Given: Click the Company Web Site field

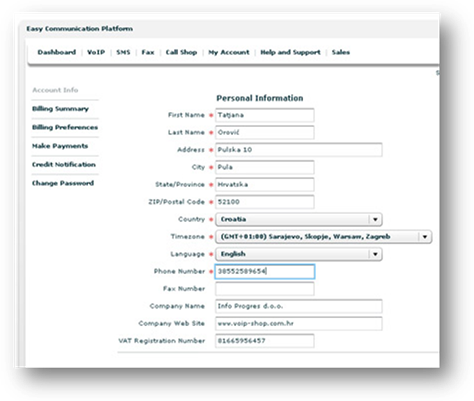Looking at the screenshot, I should coord(299,324).
